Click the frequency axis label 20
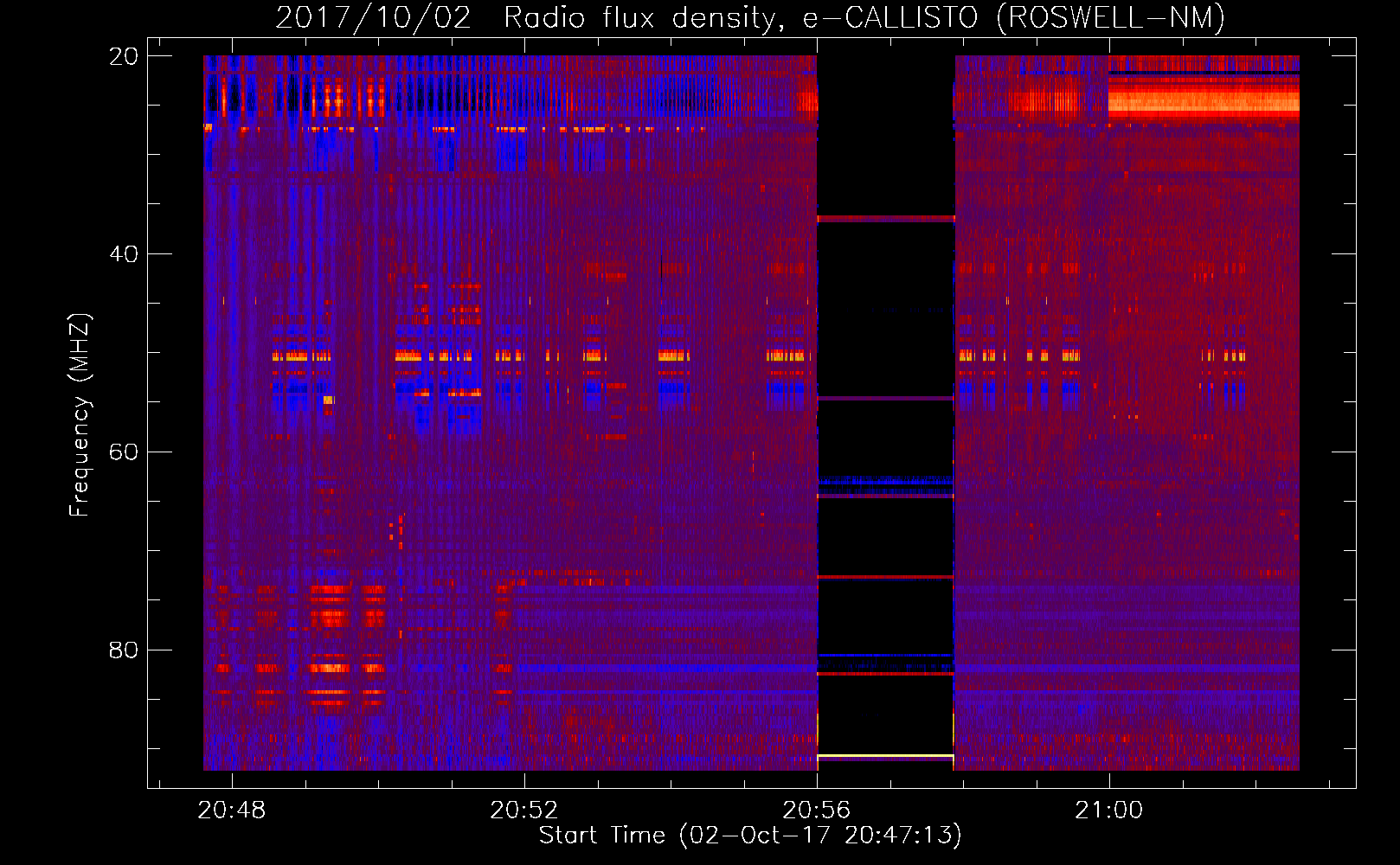The height and width of the screenshot is (865, 1400). coord(123,56)
